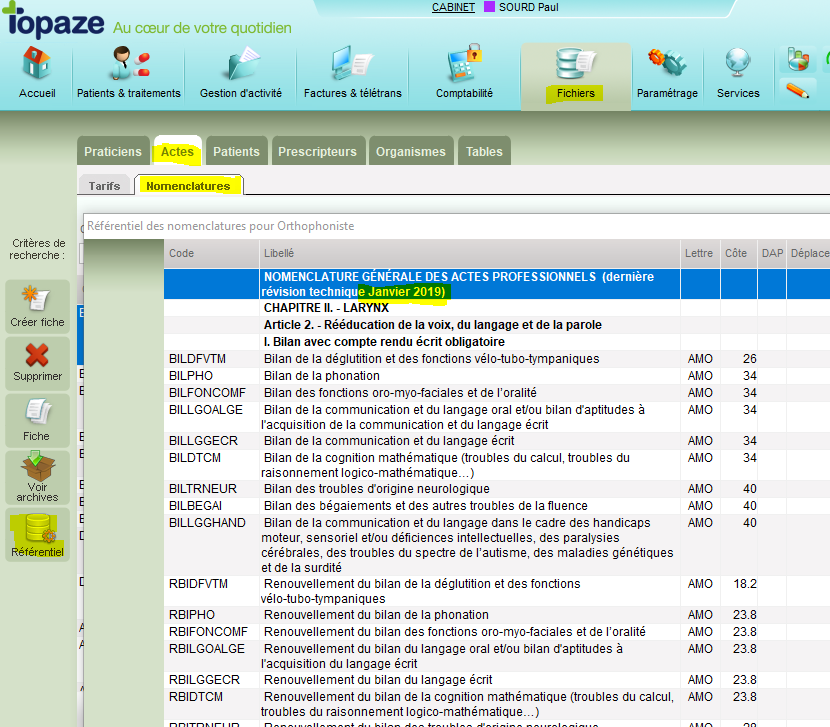Click the pencil icon in top bar

(797, 91)
